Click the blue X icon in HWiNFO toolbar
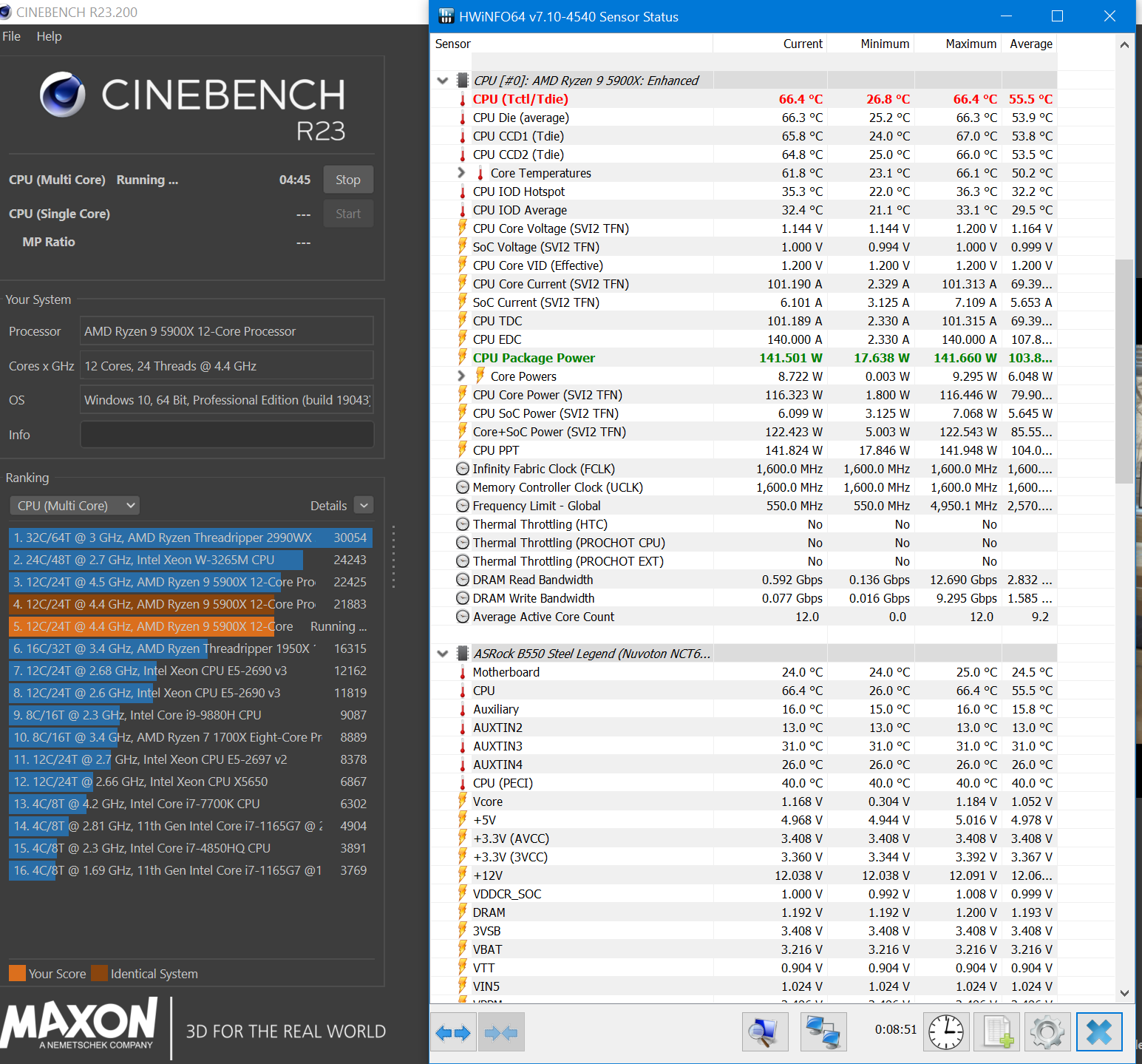This screenshot has width=1142, height=1064. pos(1099,1031)
